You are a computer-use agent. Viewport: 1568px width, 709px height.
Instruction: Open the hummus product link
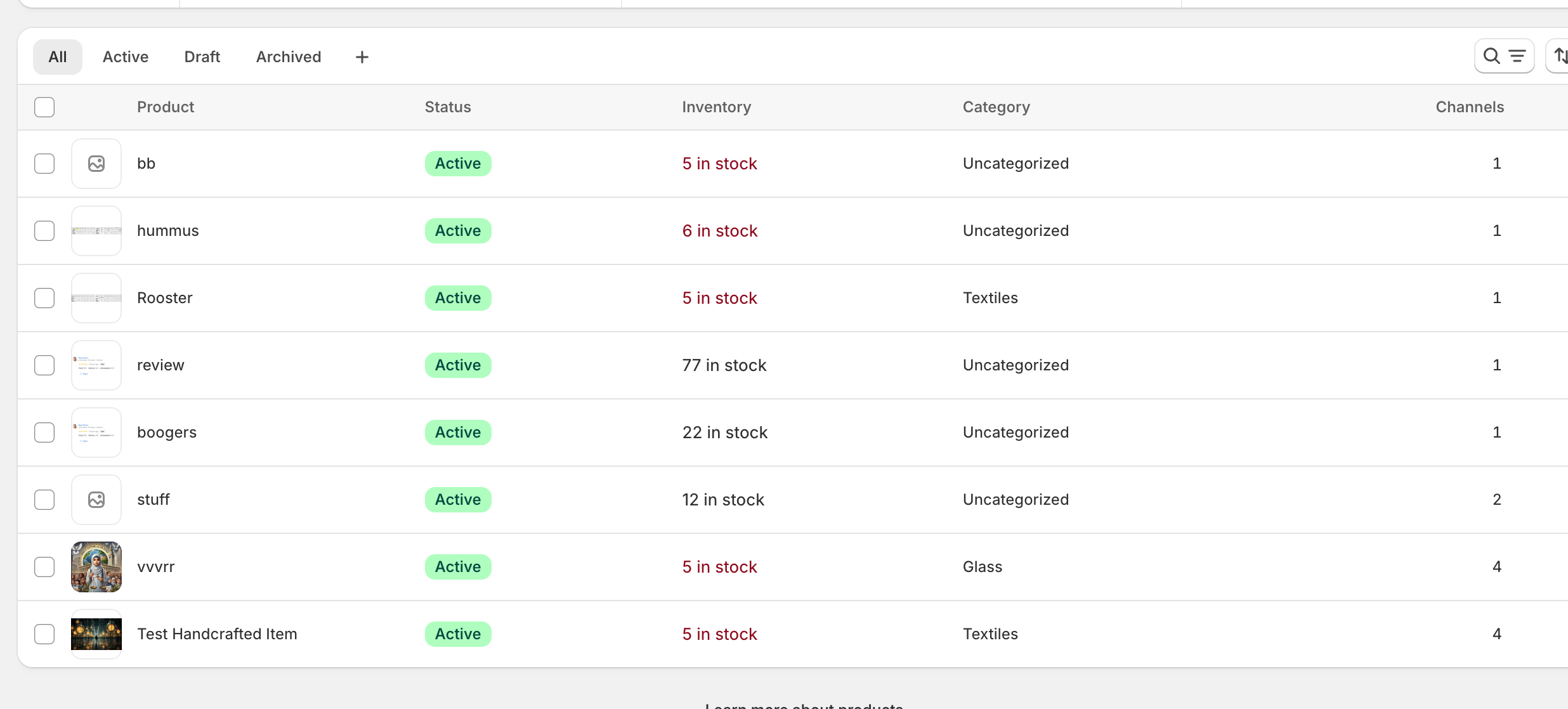(168, 231)
